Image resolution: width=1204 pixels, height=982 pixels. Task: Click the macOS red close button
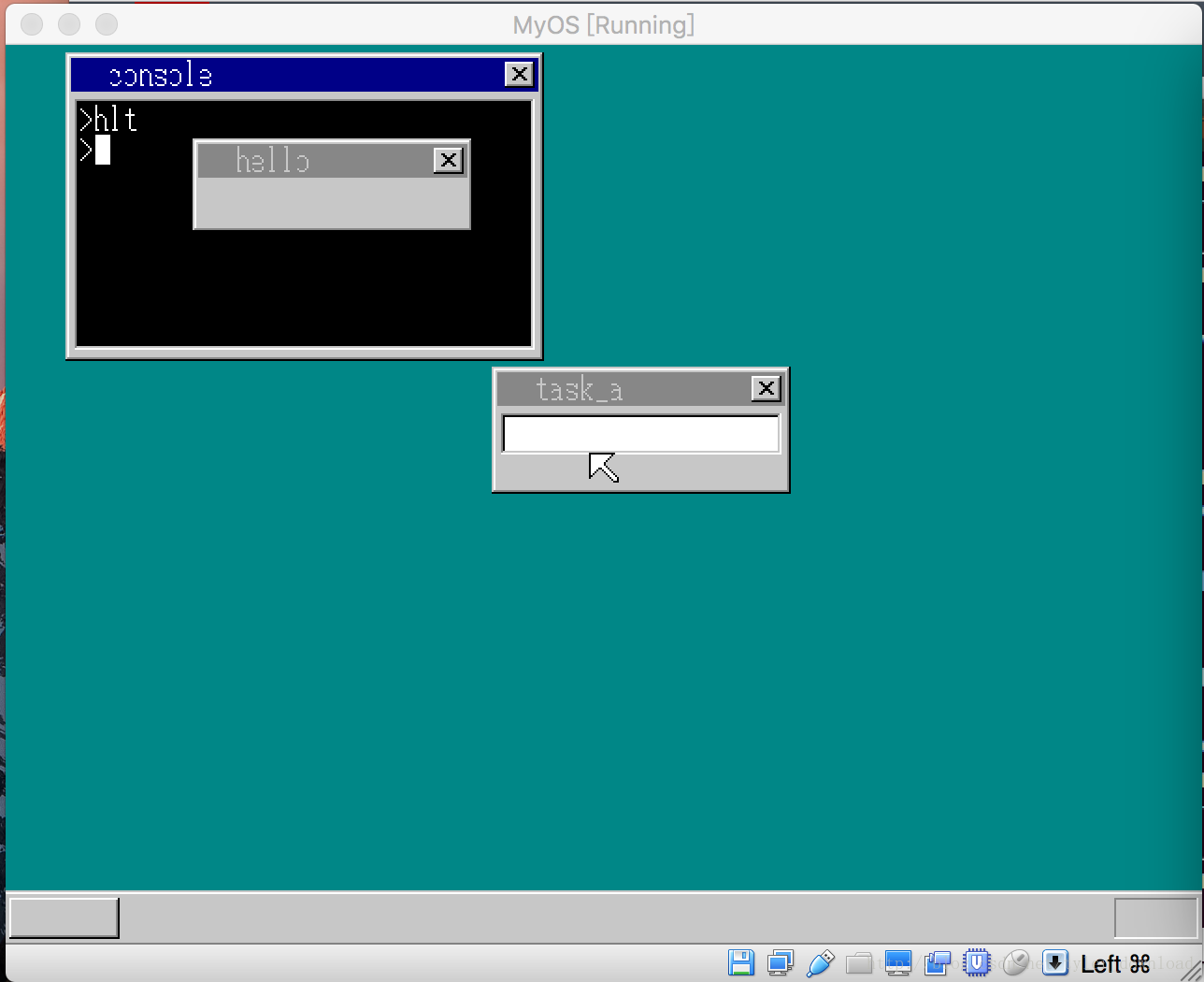(32, 24)
